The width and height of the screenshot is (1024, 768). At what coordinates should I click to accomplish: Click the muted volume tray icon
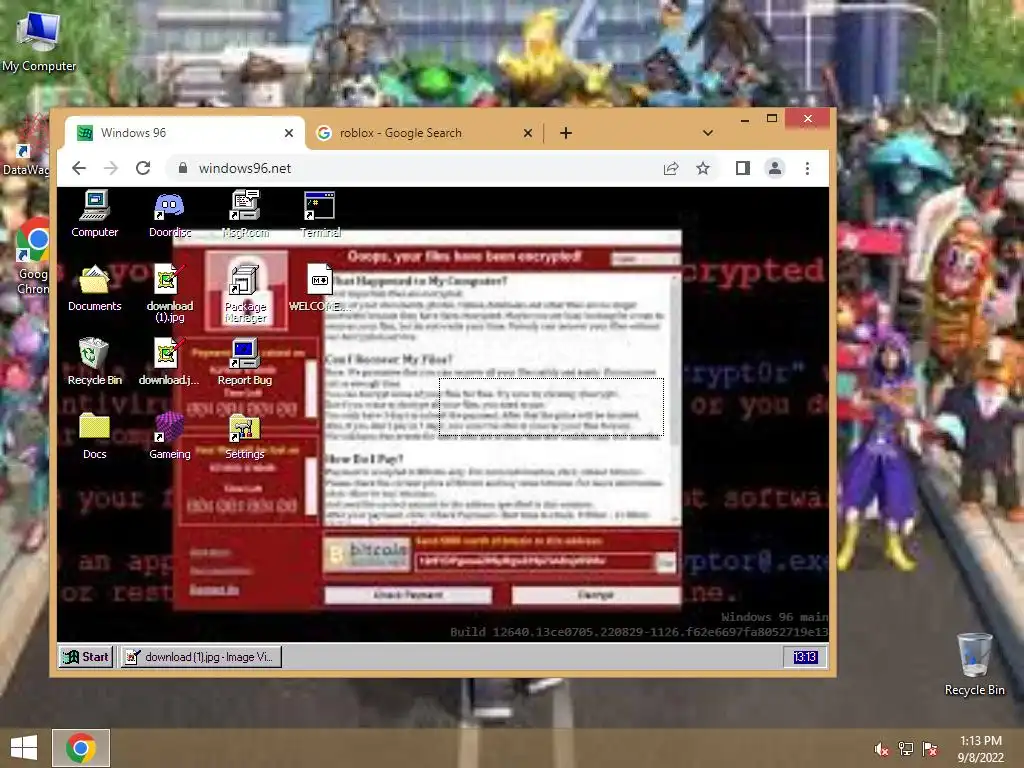tap(882, 749)
